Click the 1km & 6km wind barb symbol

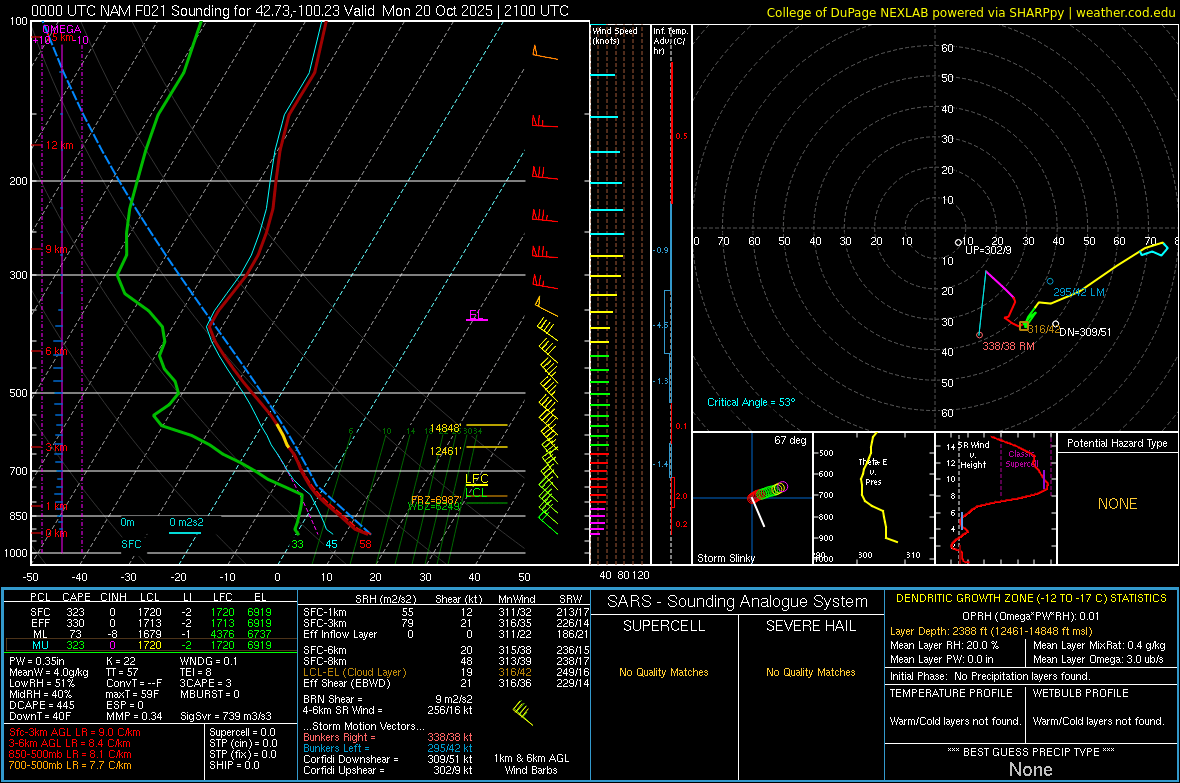click(522, 712)
